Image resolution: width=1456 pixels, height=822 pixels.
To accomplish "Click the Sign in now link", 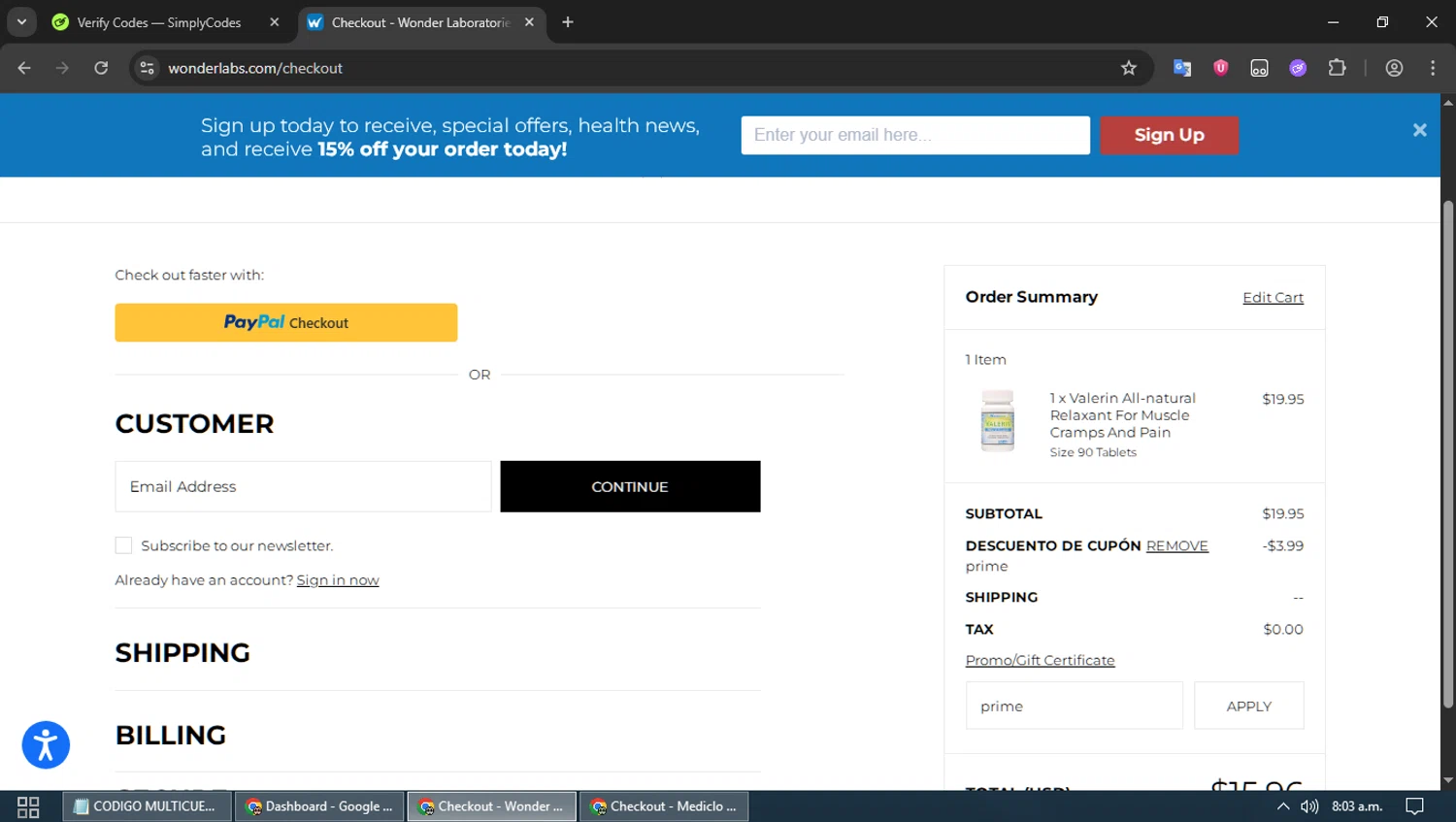I will [x=338, y=580].
